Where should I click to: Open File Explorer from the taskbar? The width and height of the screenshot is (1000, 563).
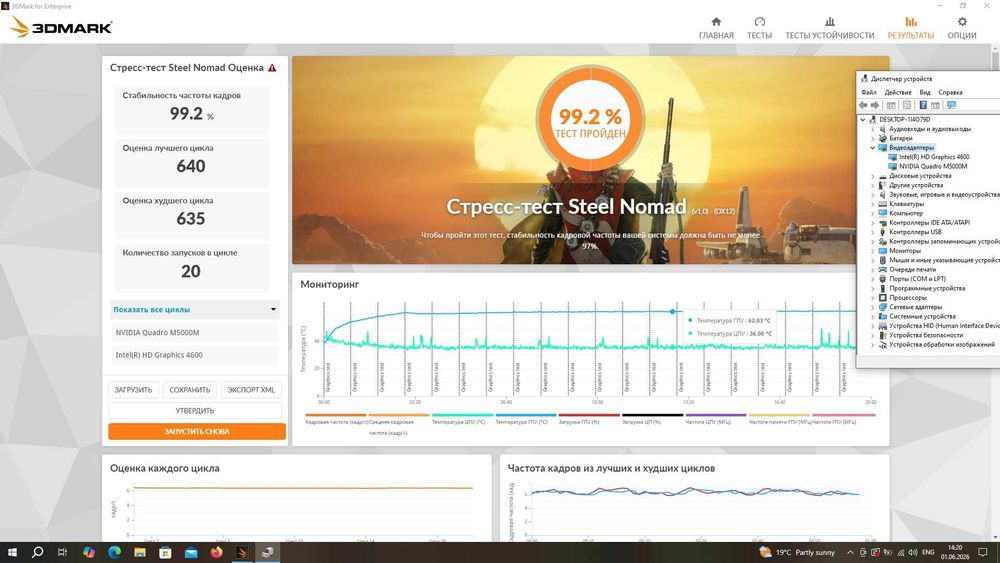click(140, 552)
